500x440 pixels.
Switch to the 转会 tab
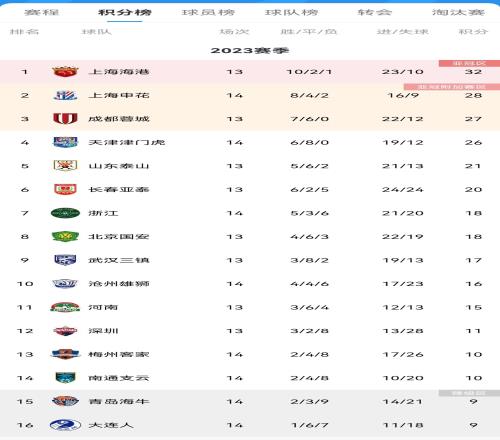[375, 13]
